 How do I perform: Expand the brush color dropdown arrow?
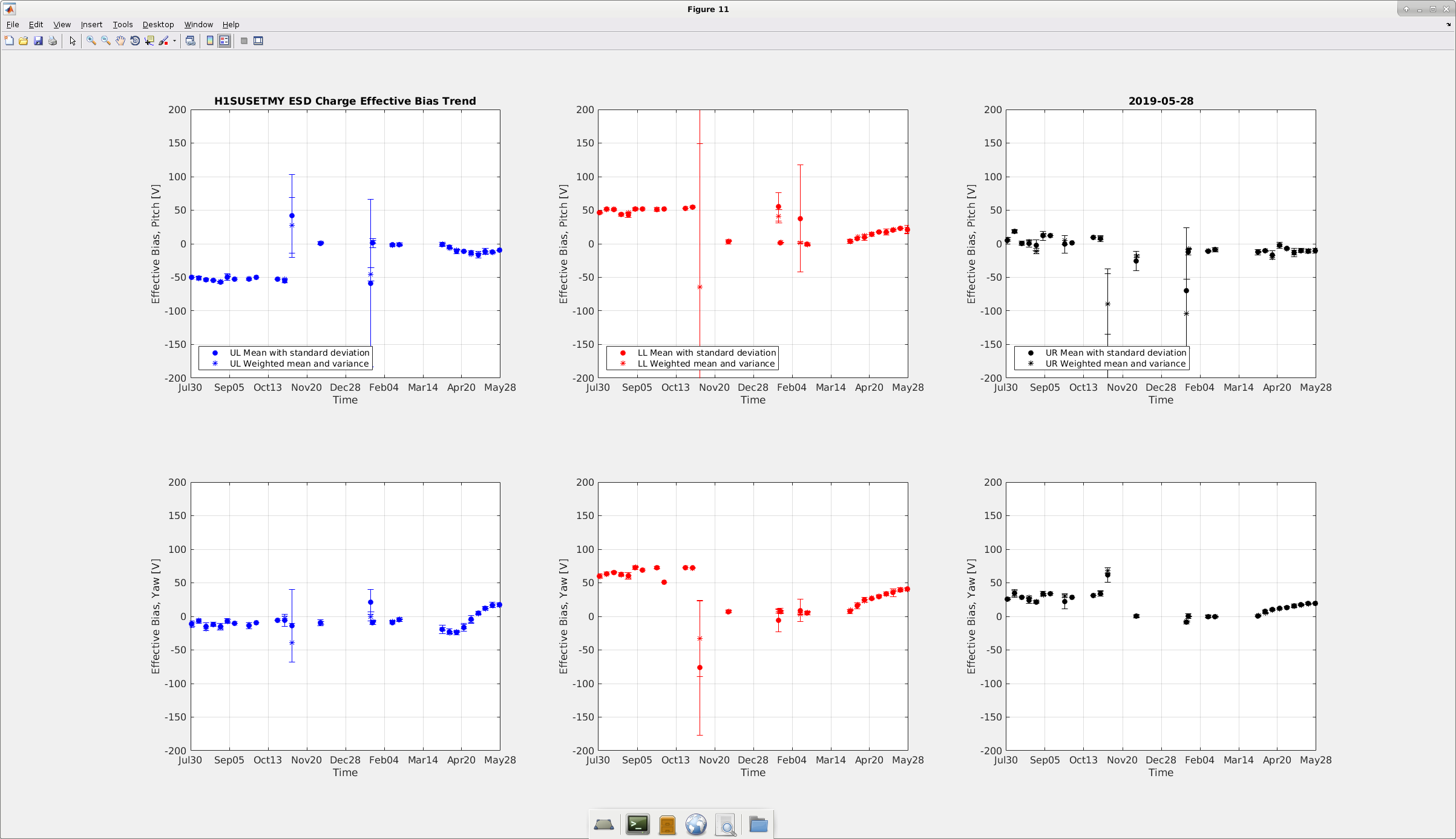pyautogui.click(x=174, y=41)
